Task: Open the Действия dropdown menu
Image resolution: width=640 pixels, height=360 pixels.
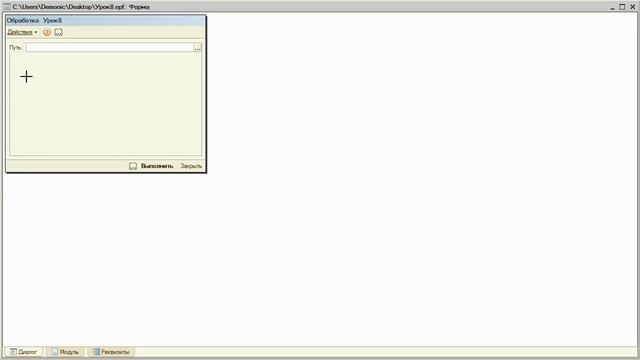Action: pos(22,32)
